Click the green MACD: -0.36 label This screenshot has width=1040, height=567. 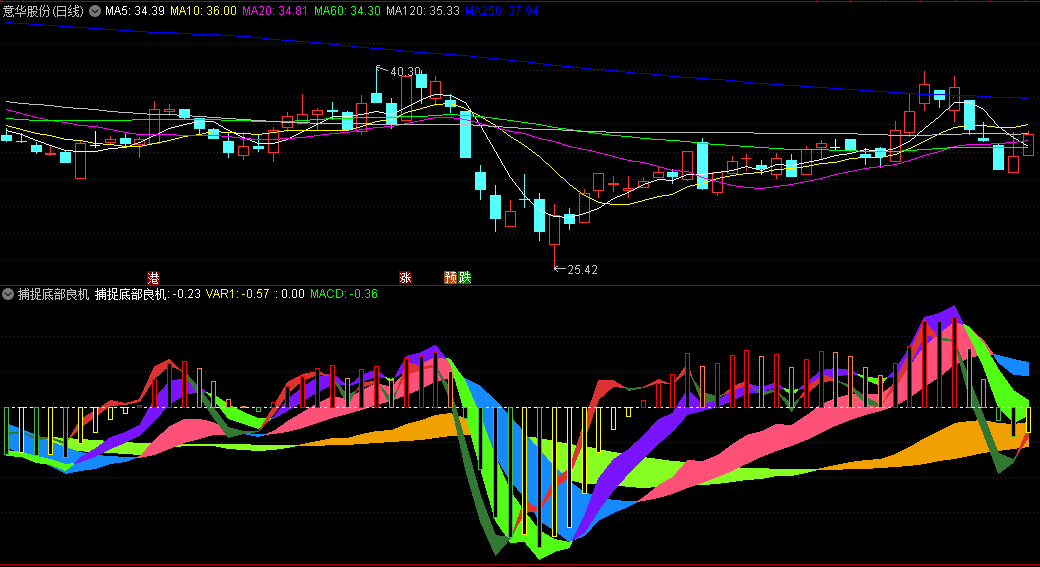point(344,294)
